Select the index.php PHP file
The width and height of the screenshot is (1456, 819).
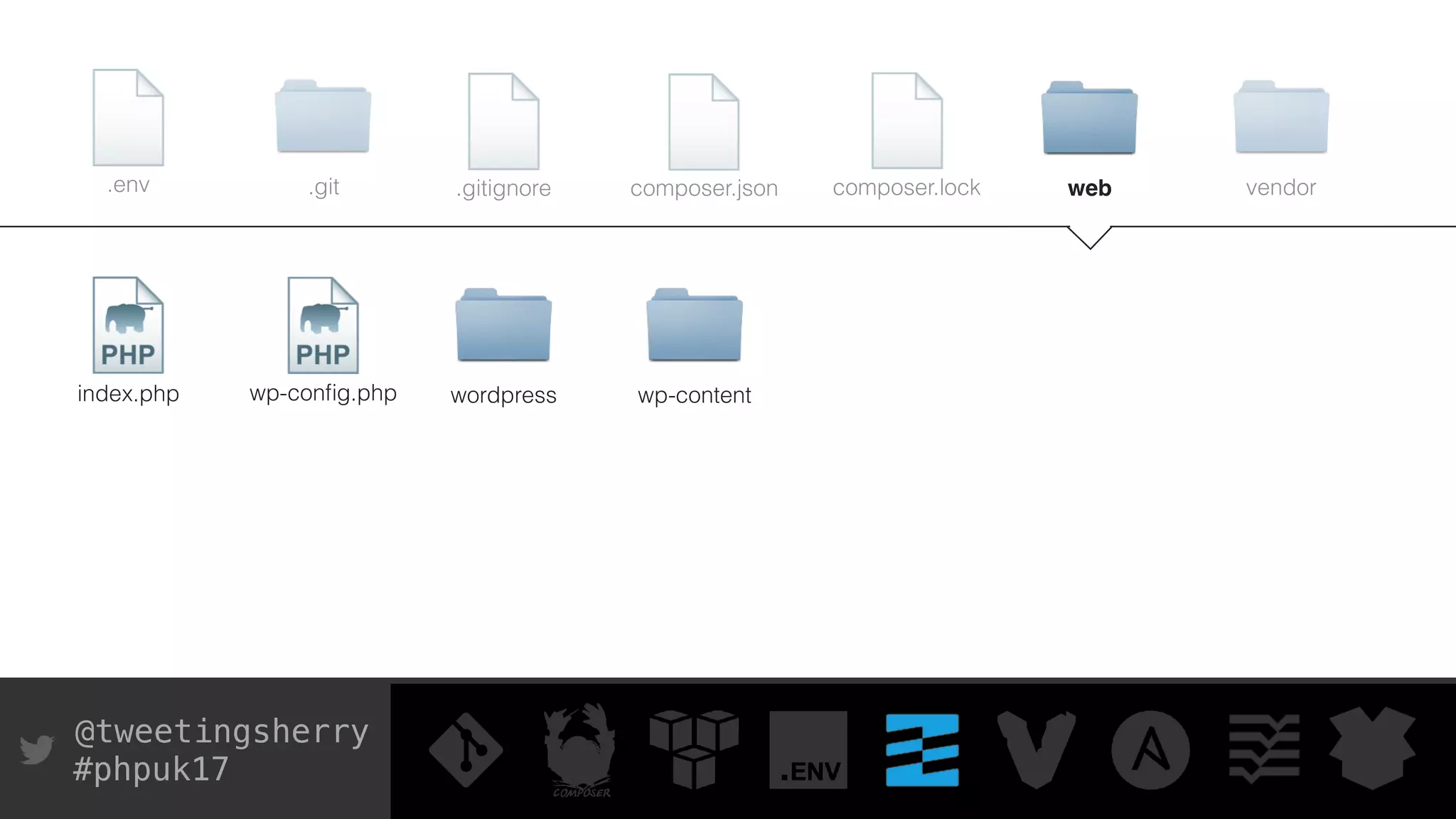pos(128,325)
